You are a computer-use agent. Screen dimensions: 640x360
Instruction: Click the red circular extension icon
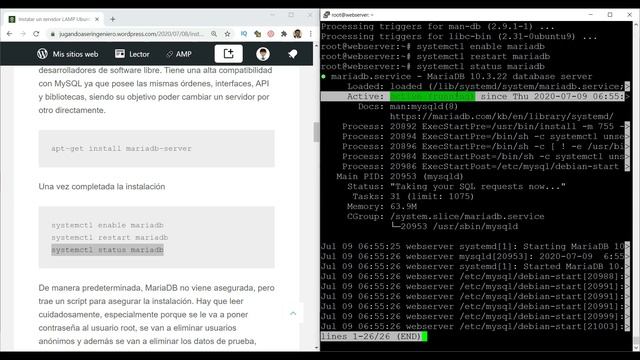[x=271, y=34]
